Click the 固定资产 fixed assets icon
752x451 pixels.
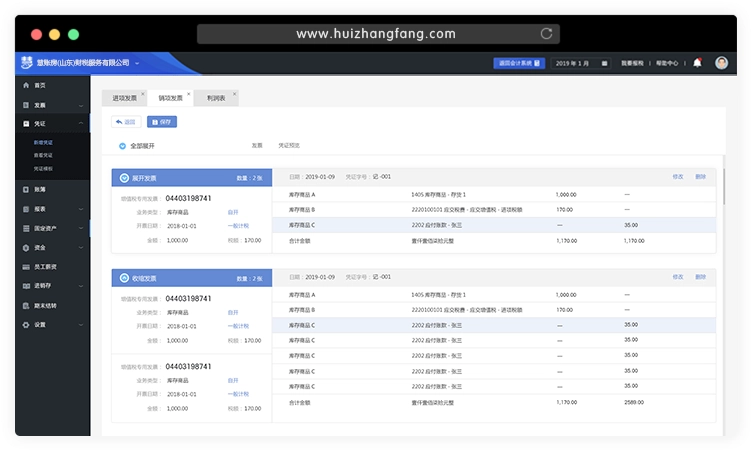[x=26, y=228]
